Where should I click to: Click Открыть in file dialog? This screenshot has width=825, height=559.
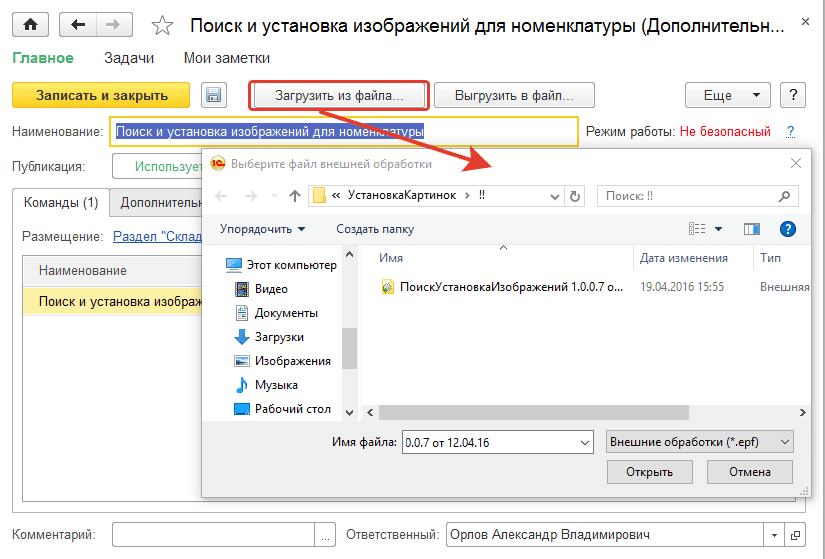tap(649, 472)
